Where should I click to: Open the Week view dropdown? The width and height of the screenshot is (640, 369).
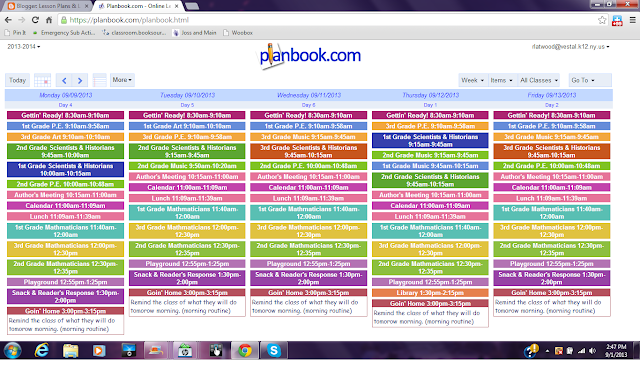point(473,80)
